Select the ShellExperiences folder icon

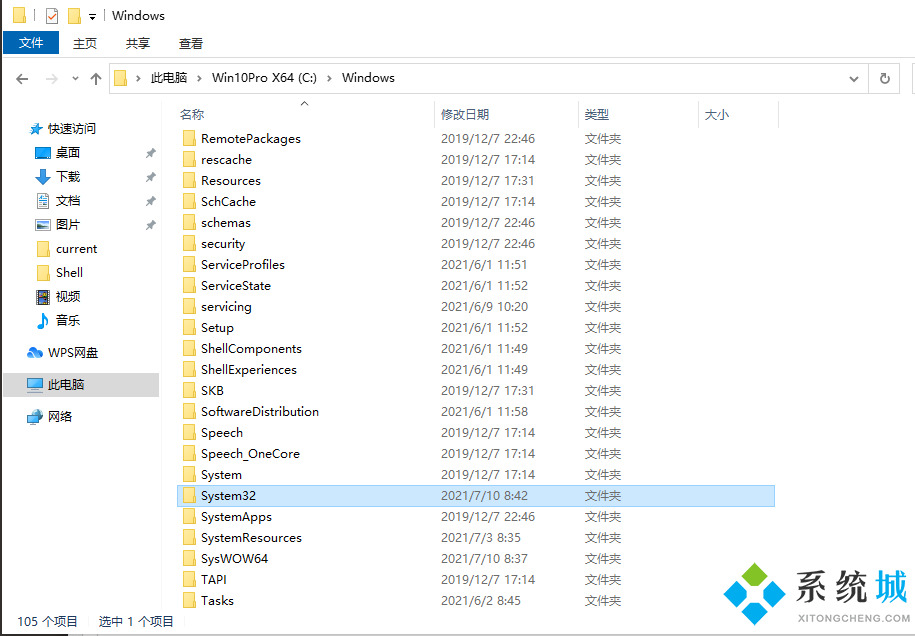point(188,369)
